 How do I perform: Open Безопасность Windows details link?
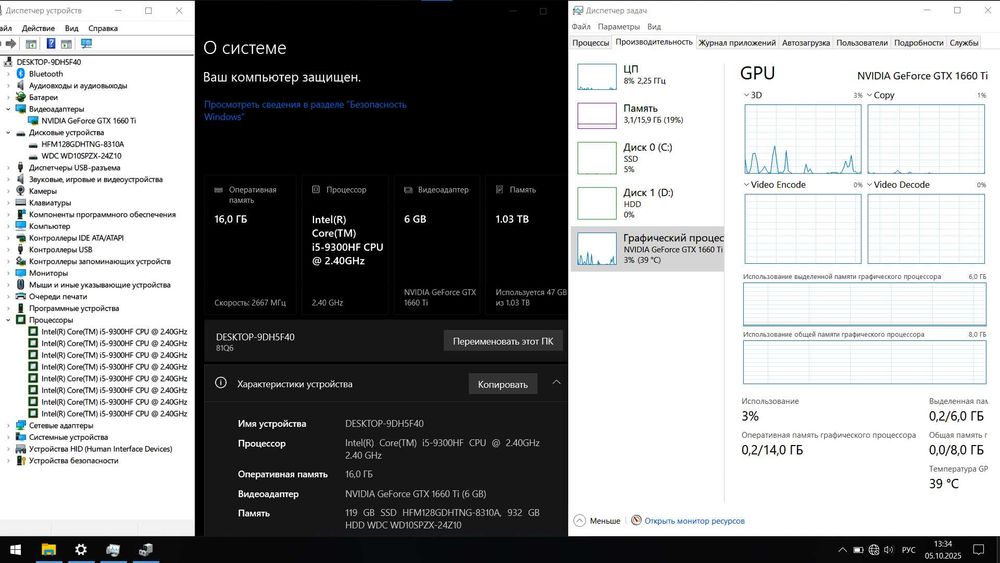point(305,110)
